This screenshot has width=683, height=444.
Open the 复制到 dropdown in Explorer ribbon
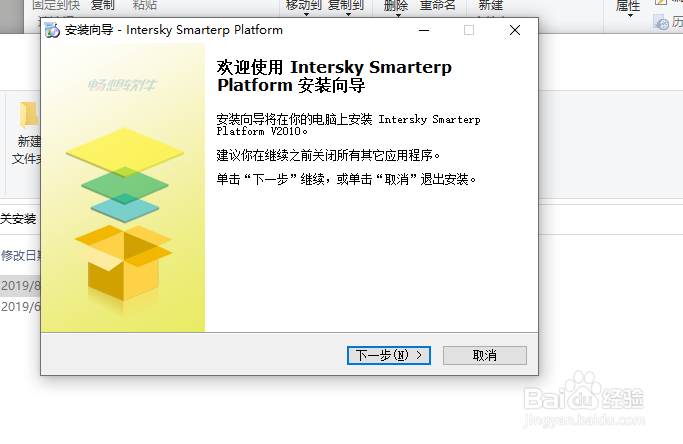(346, 7)
